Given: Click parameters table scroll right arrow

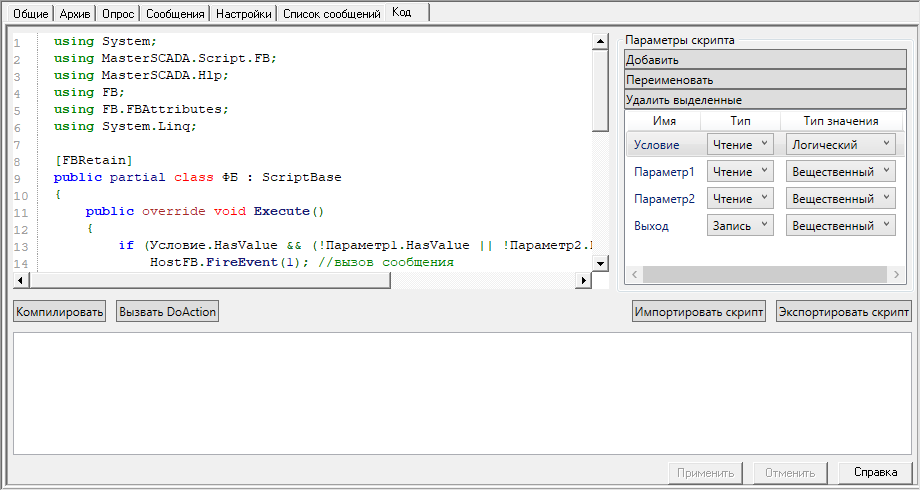Looking at the screenshot, I should click(896, 274).
